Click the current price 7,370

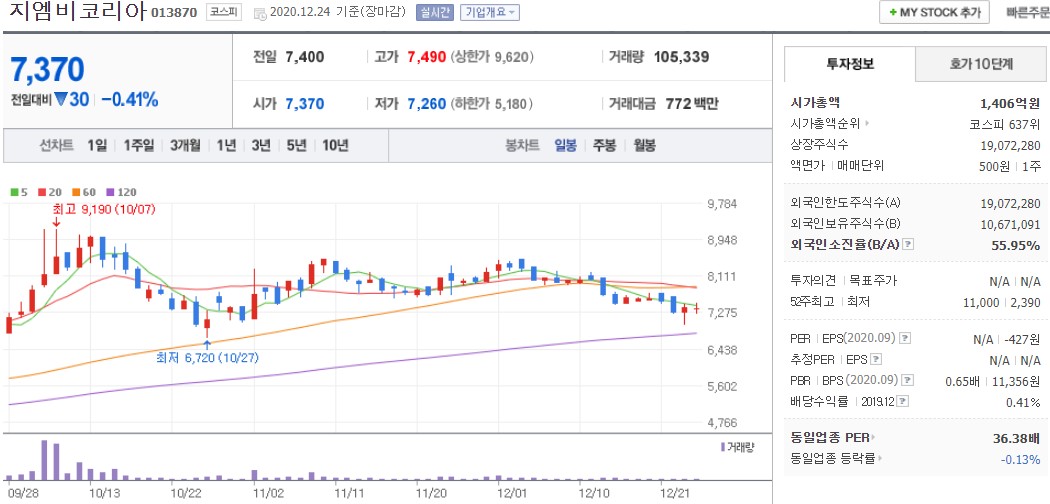coord(47,70)
